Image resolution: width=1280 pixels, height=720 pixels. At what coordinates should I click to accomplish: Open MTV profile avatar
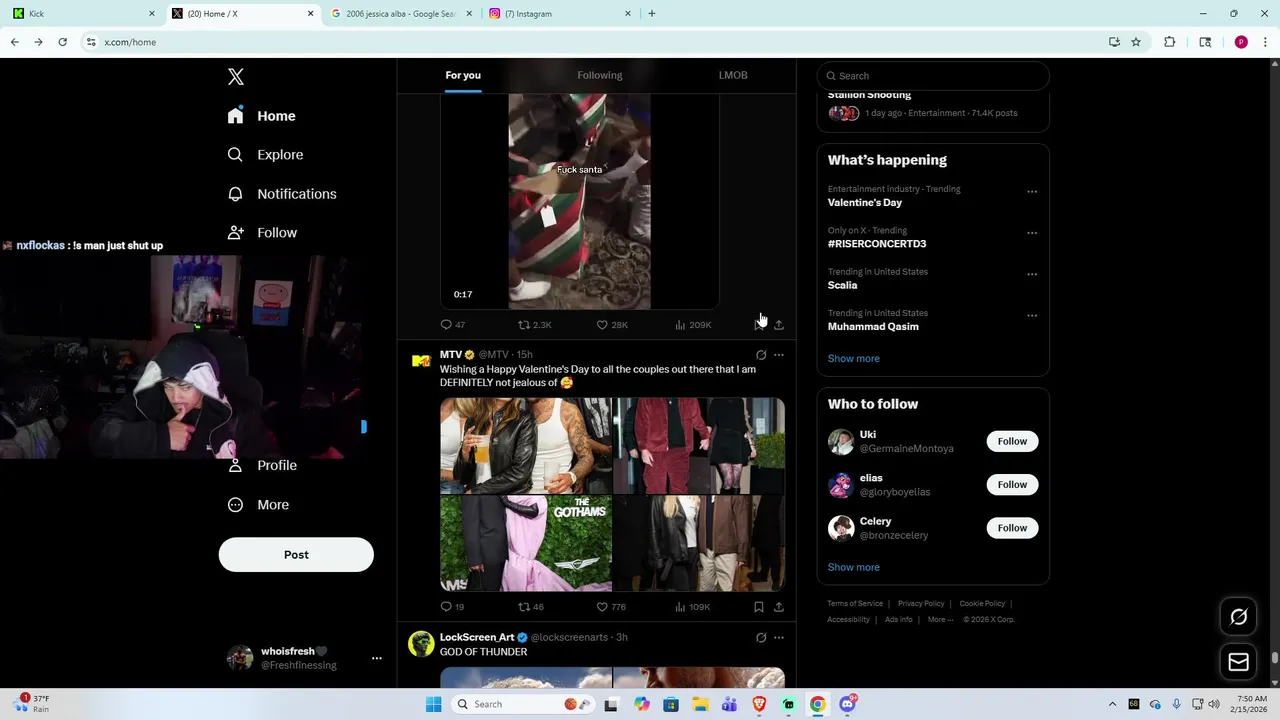pos(421,361)
